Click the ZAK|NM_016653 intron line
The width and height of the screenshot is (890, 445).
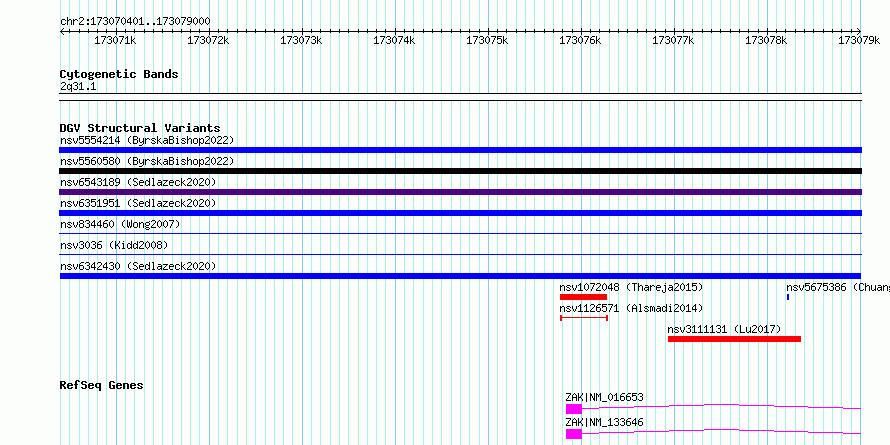721,405
